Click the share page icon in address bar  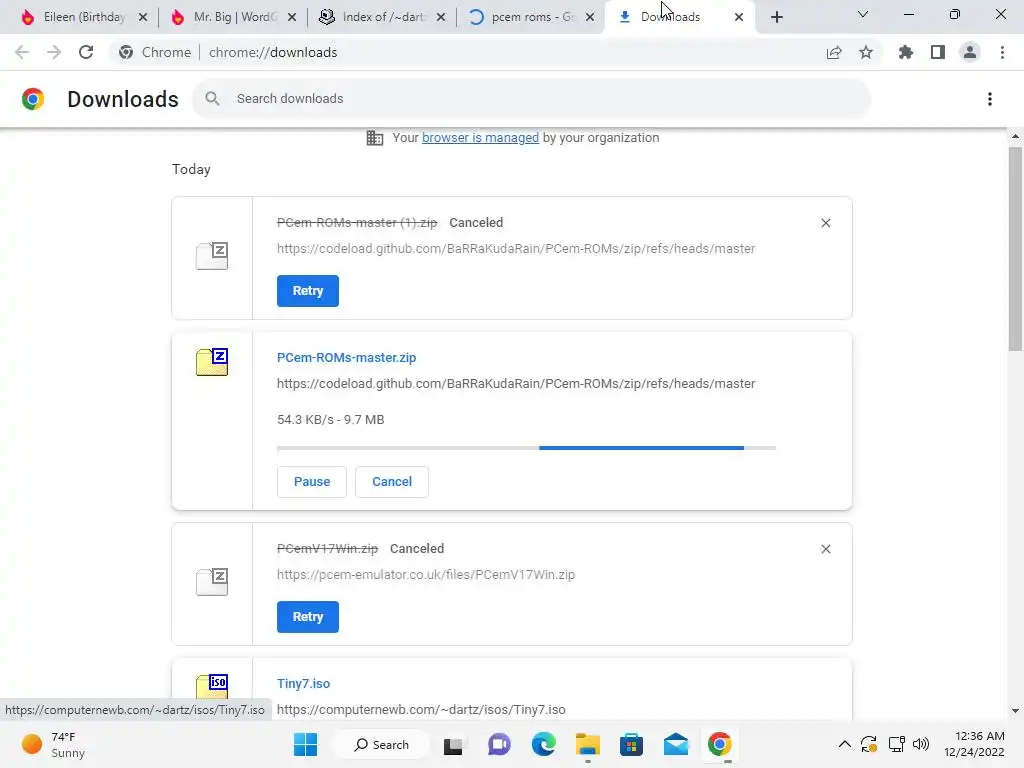(x=834, y=52)
